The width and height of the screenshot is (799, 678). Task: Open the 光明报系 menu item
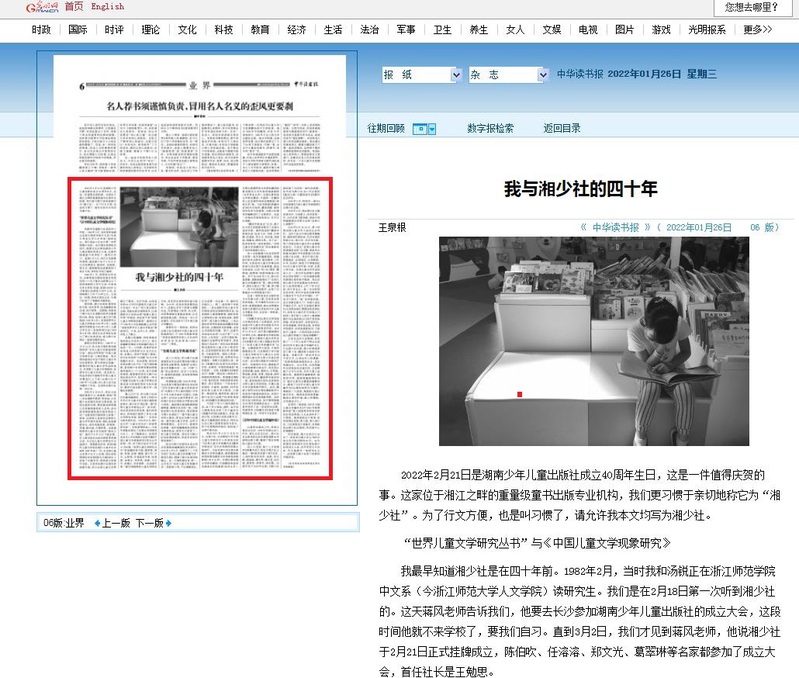[x=706, y=30]
